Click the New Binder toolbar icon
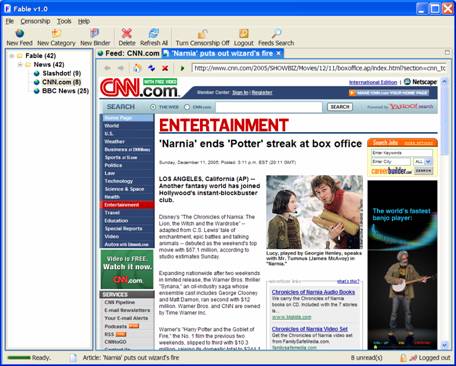 (95, 33)
